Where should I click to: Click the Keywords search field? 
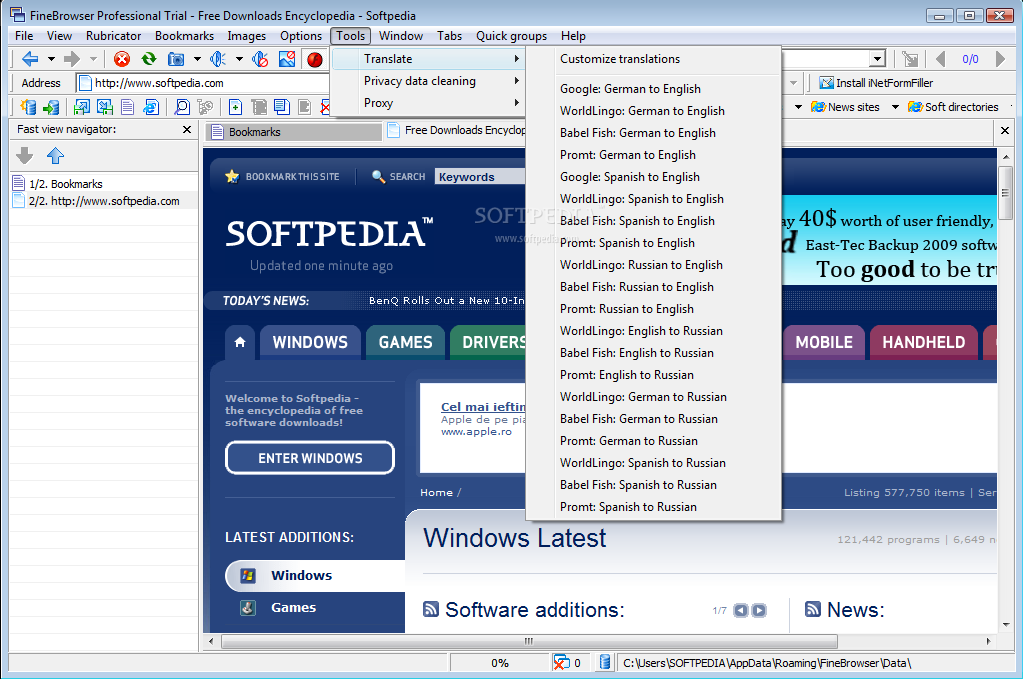[480, 177]
